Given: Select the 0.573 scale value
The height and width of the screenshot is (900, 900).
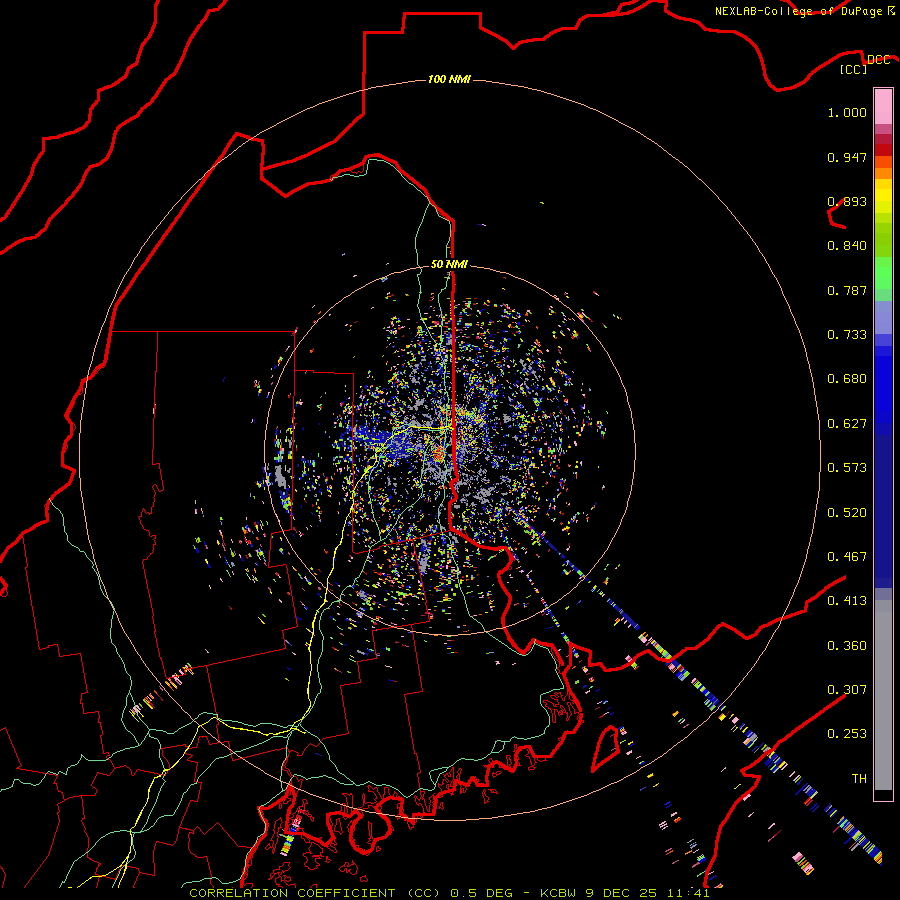Looking at the screenshot, I should coord(847,468).
